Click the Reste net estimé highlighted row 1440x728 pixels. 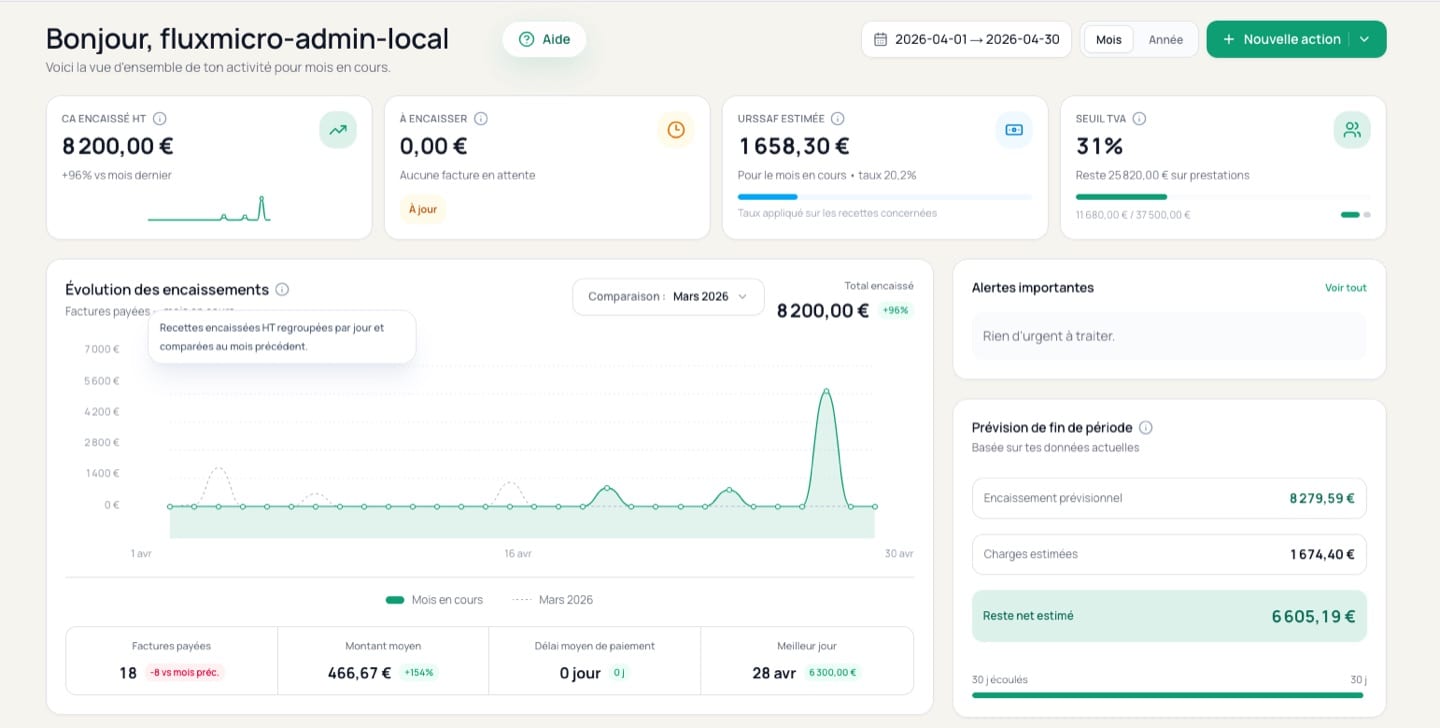point(1169,616)
